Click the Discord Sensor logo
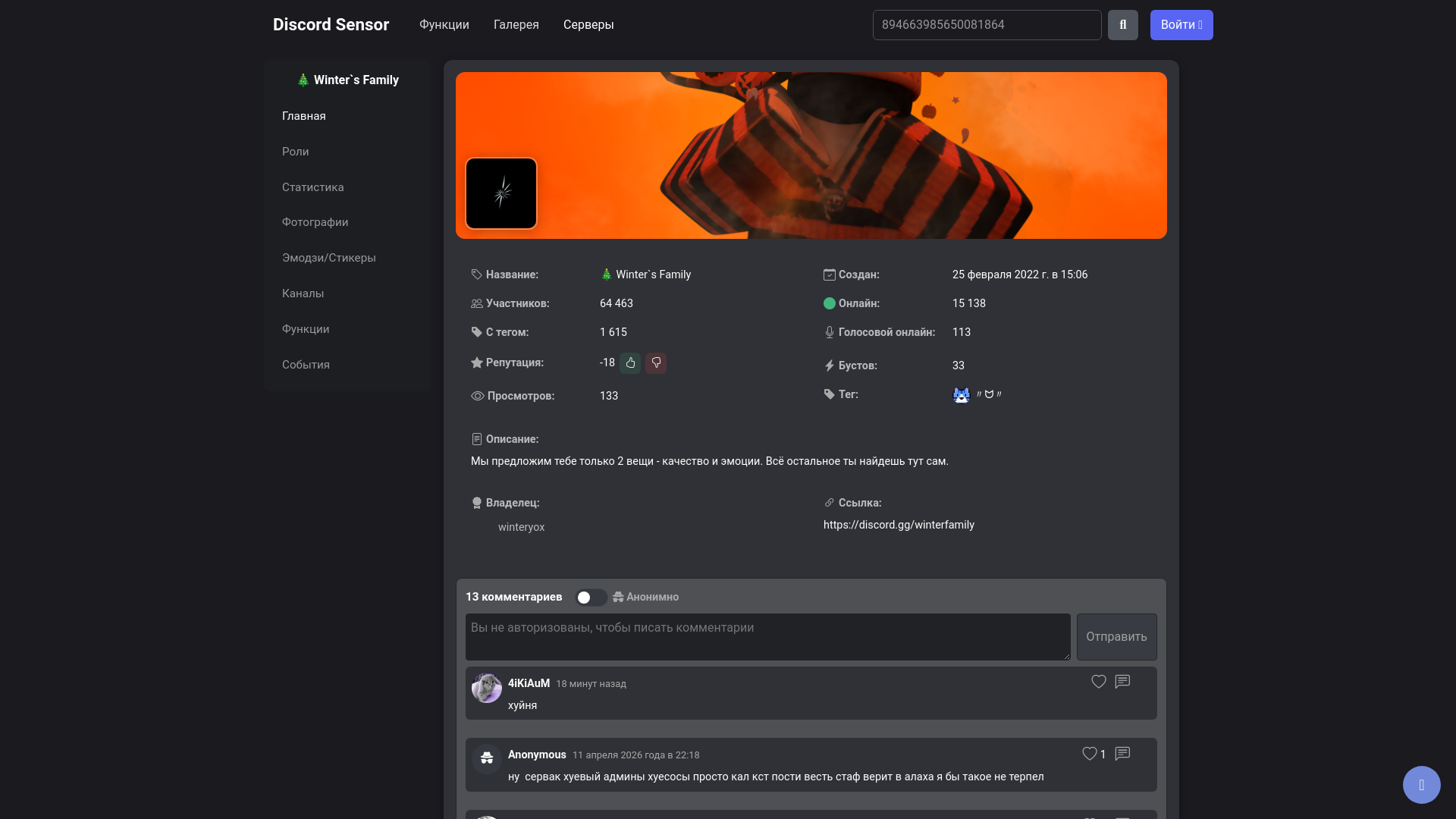 click(331, 25)
